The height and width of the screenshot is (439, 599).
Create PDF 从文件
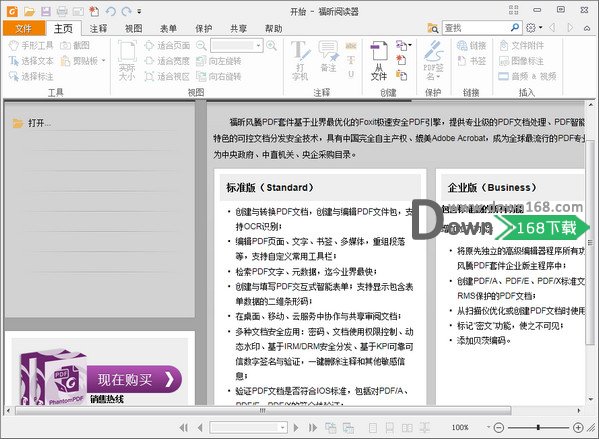[x=379, y=60]
